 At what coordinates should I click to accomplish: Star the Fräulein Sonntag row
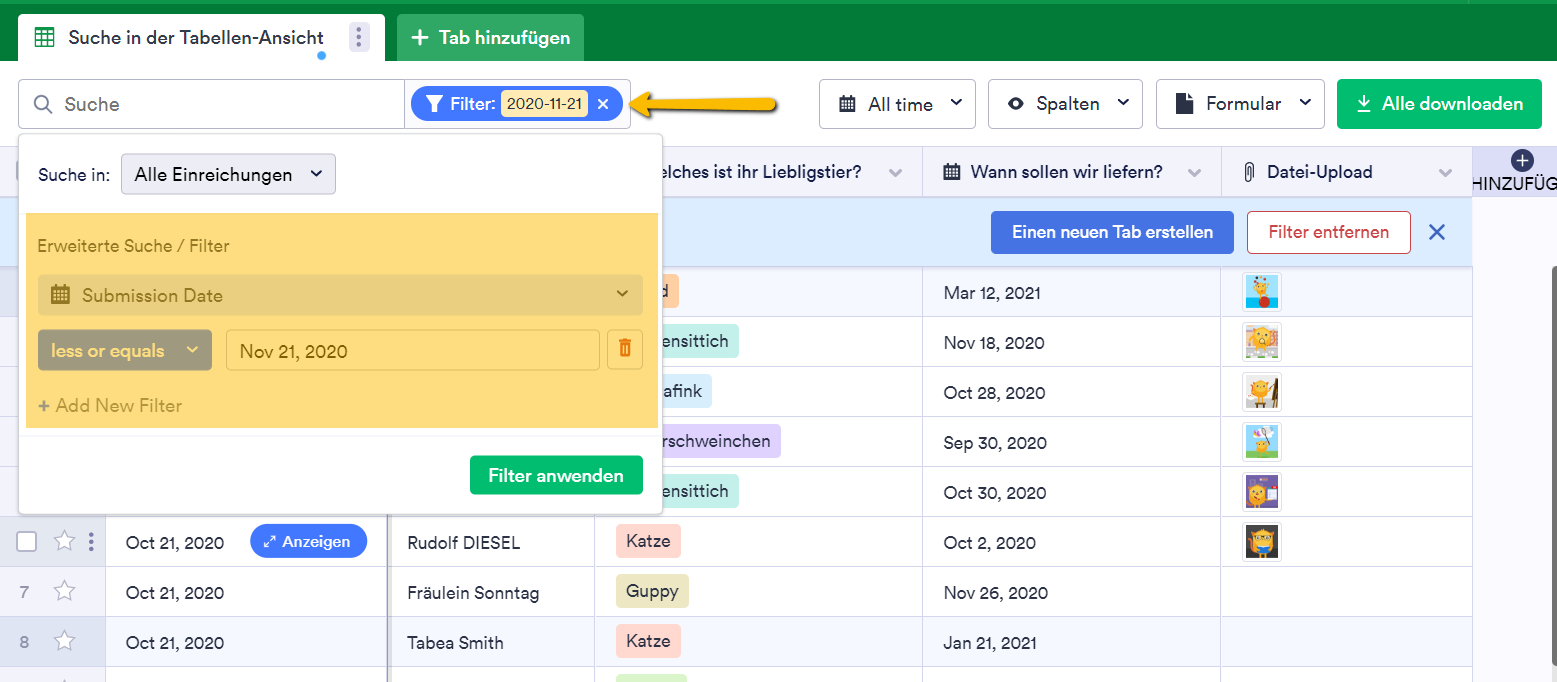[x=65, y=592]
